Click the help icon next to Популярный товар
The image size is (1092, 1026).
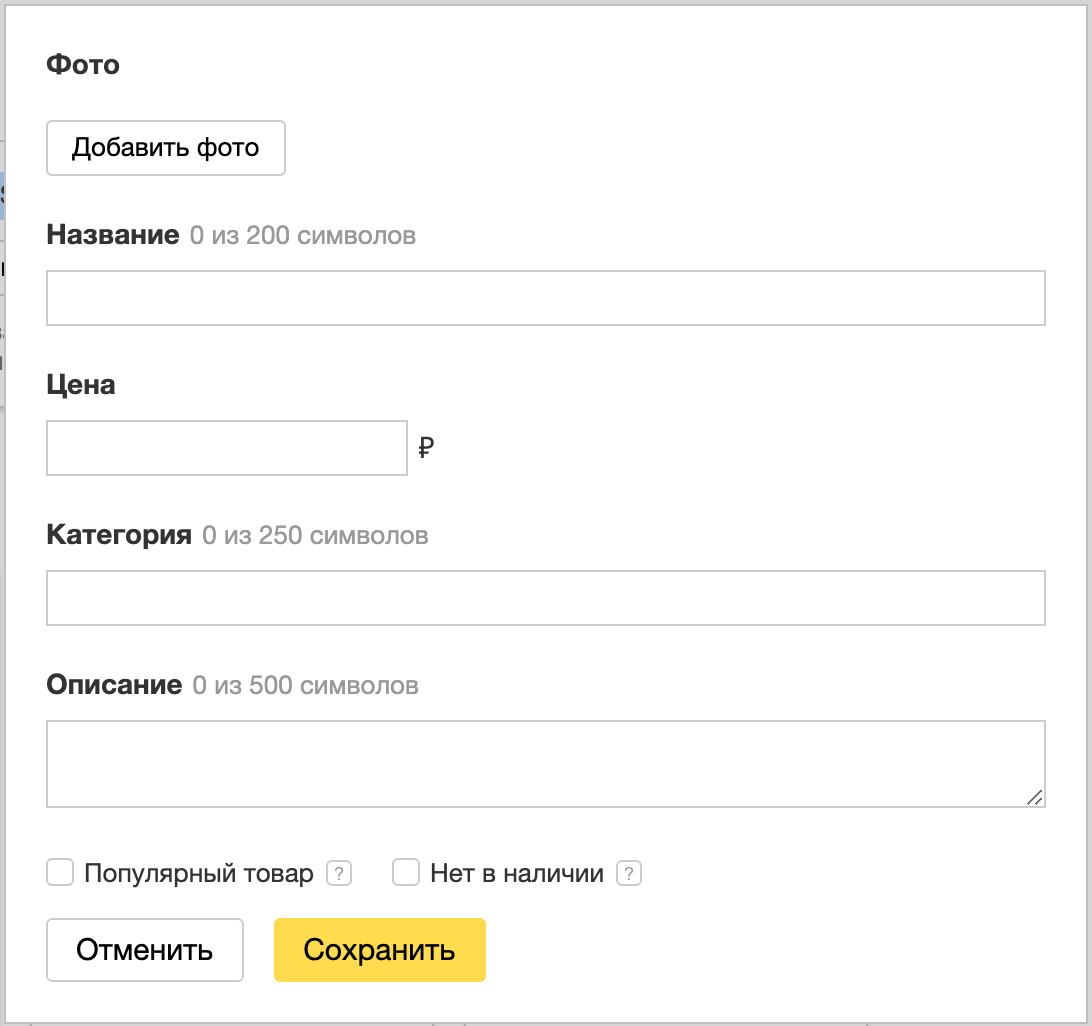click(339, 873)
